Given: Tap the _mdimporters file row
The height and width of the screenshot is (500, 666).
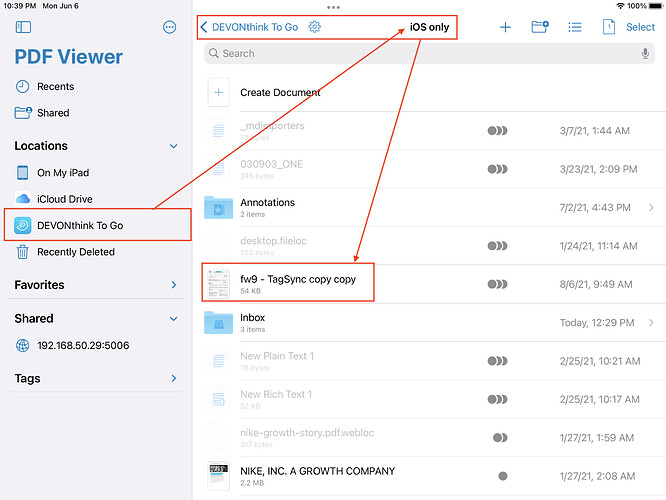Looking at the screenshot, I should tap(429, 130).
